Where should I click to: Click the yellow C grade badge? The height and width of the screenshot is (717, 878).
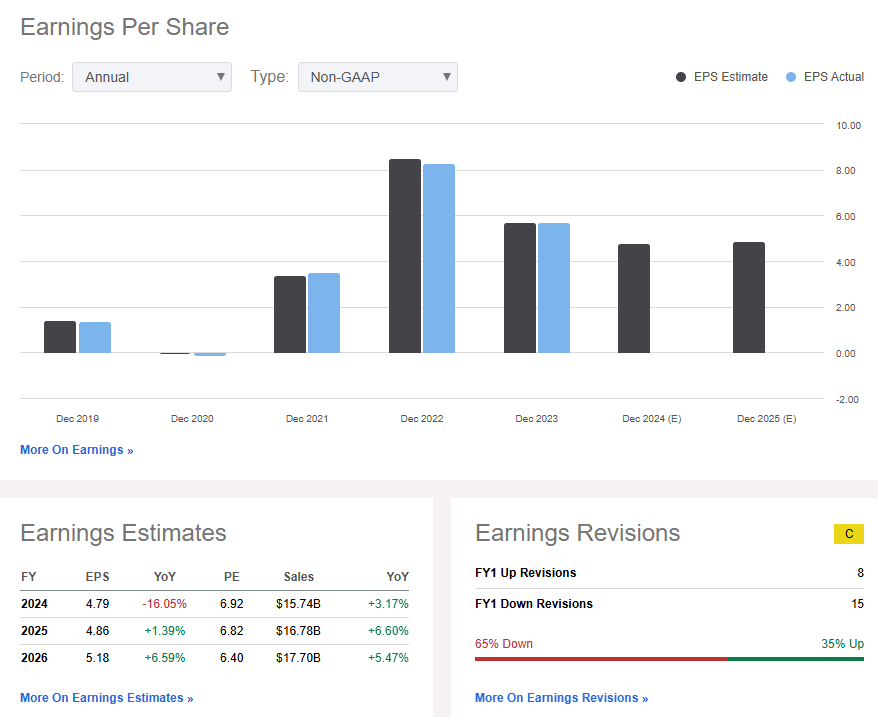pos(848,534)
